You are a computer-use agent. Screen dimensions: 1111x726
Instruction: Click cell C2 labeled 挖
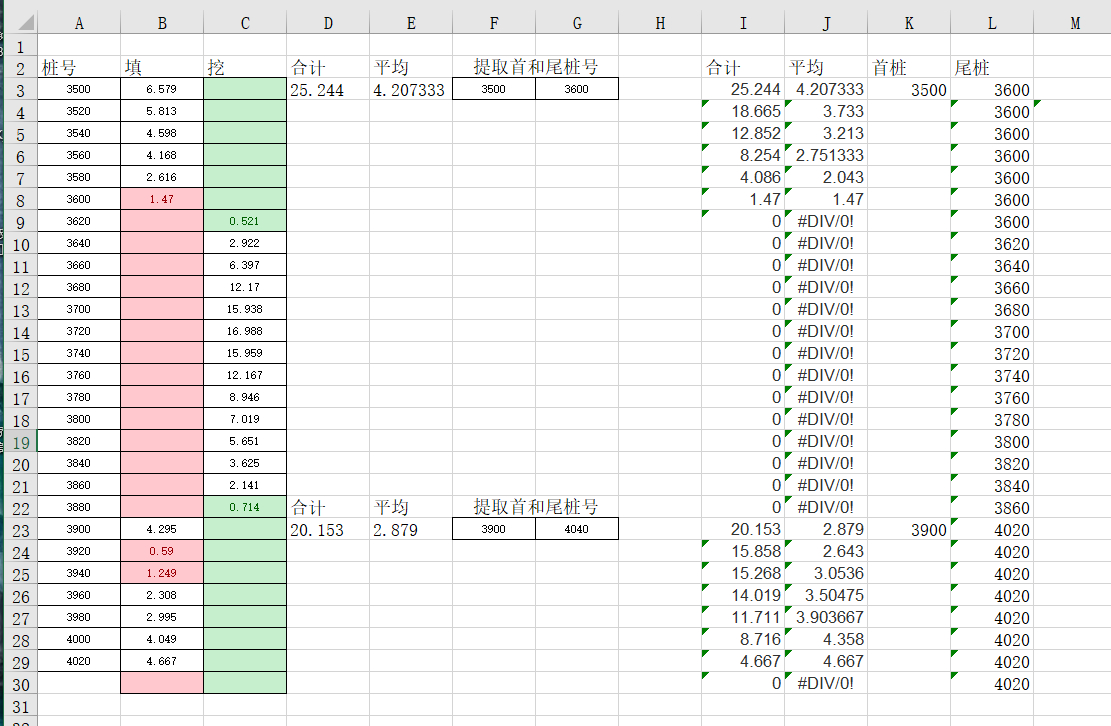[244, 67]
